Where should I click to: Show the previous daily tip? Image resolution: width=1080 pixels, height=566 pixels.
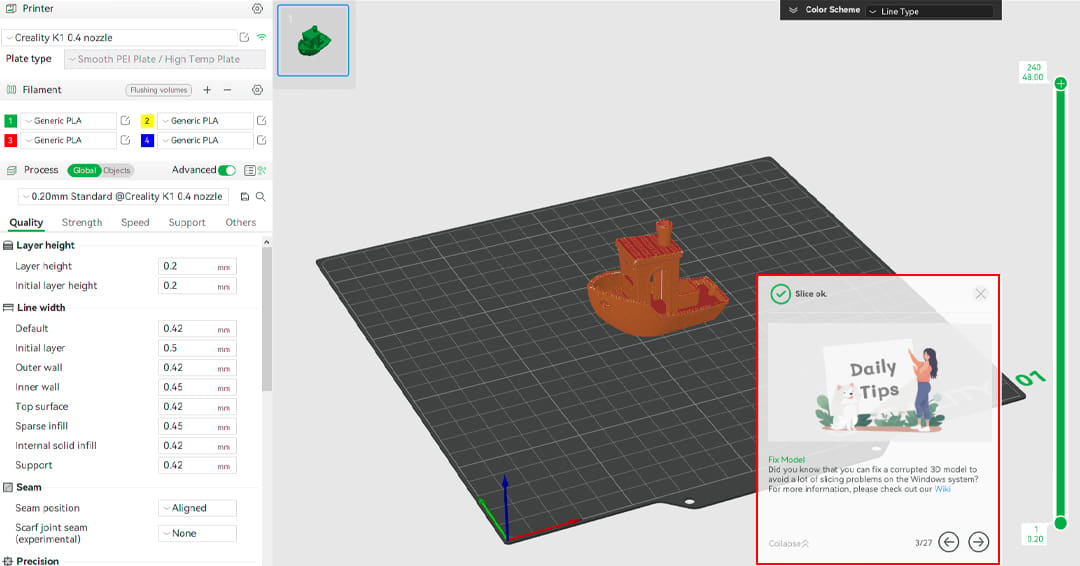click(948, 542)
